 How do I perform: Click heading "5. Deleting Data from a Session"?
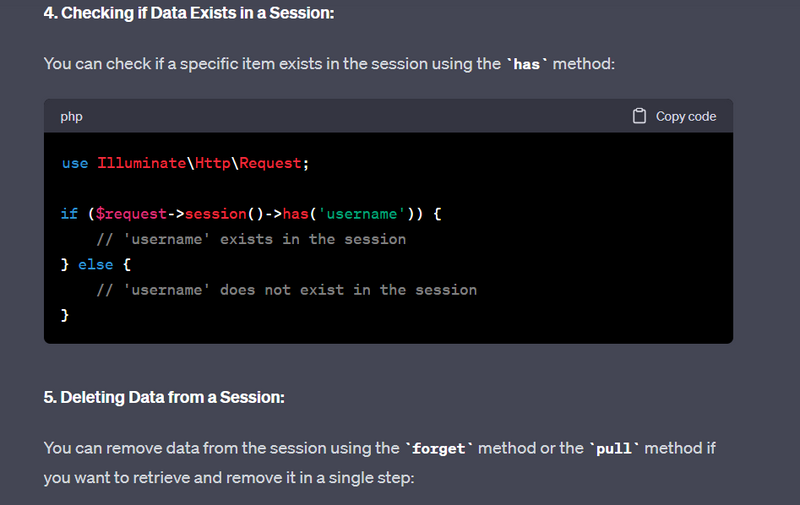[x=164, y=397]
